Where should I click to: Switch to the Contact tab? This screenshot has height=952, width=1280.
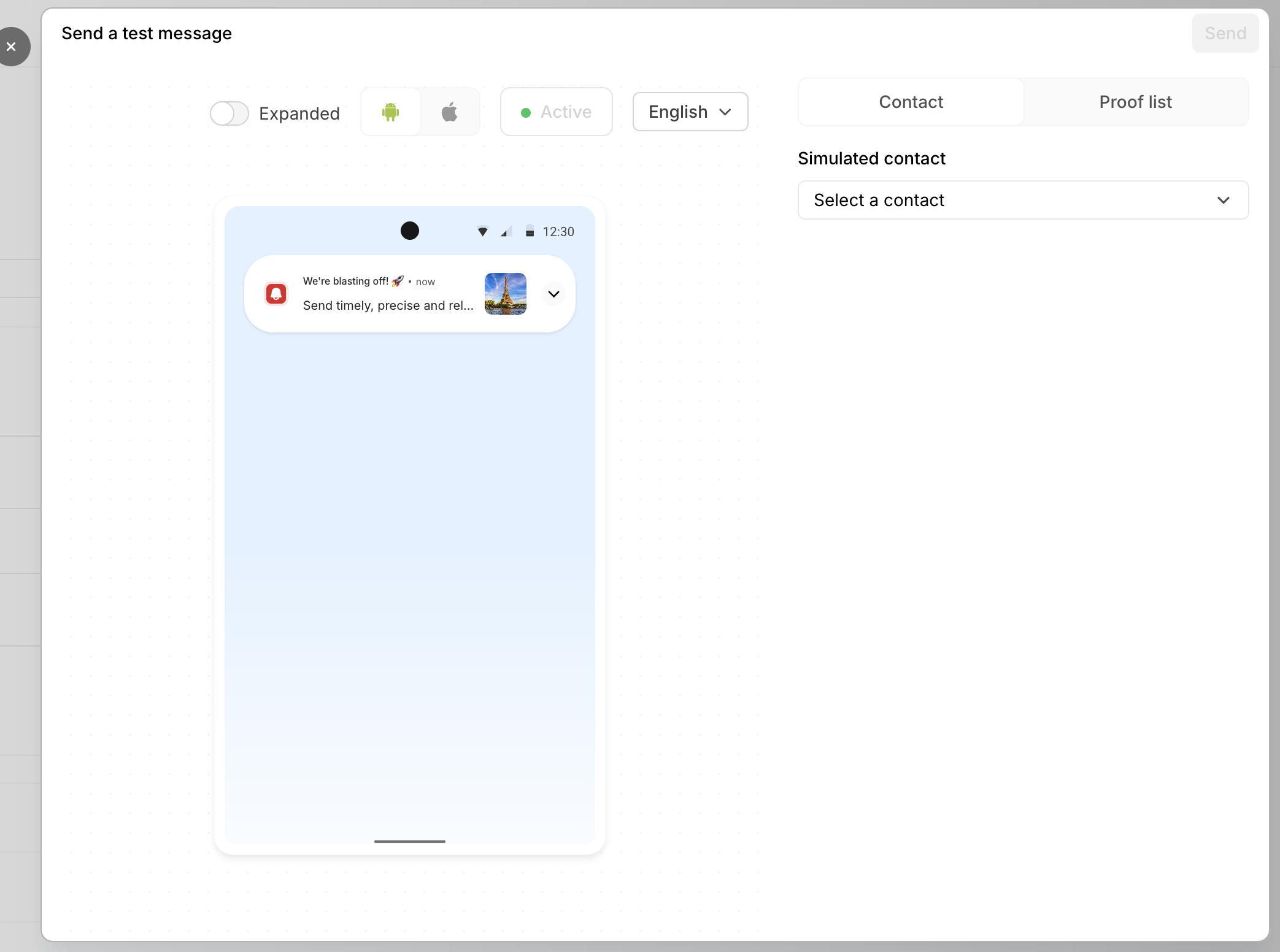(911, 102)
